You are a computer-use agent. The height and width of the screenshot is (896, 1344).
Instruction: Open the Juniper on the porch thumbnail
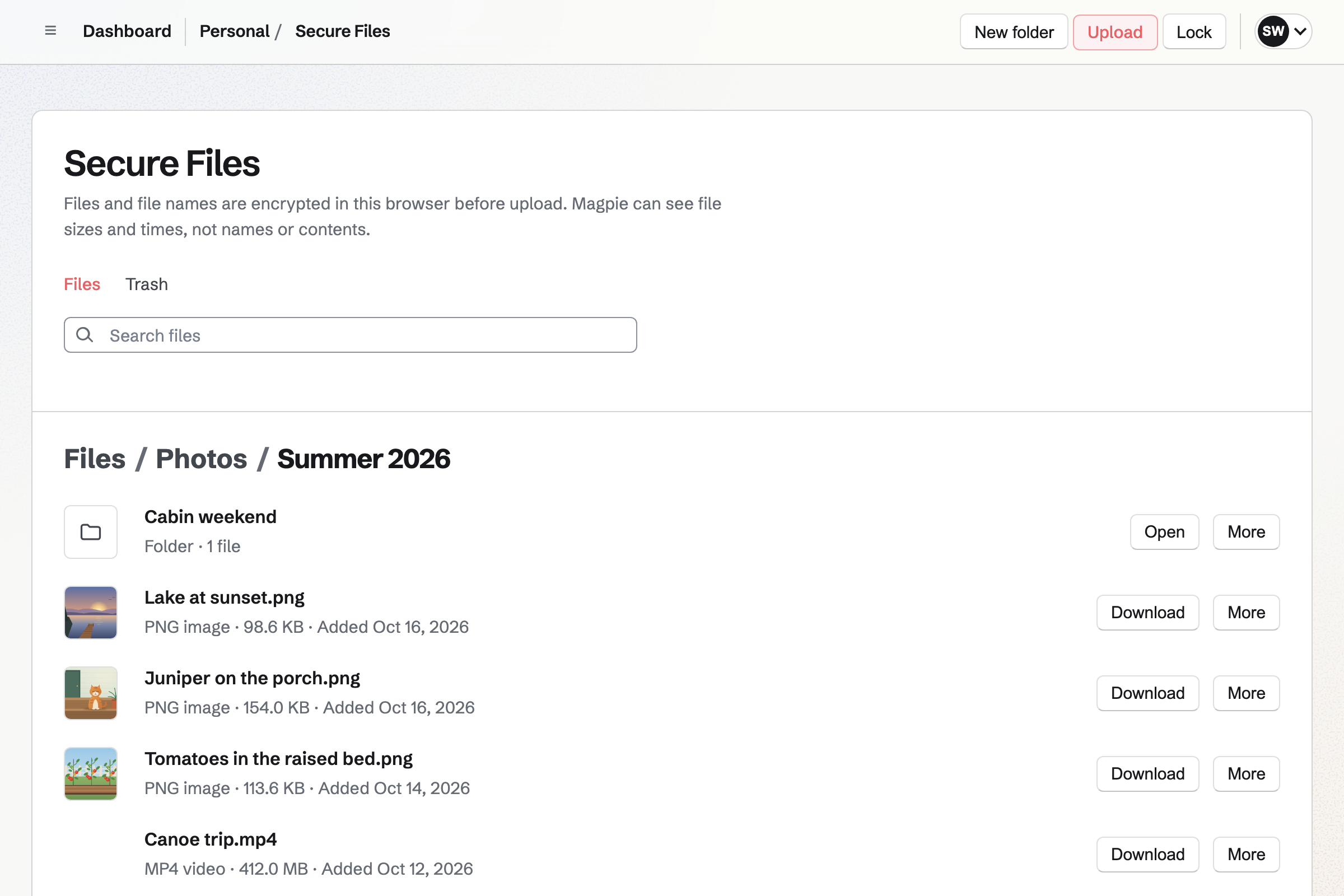pyautogui.click(x=91, y=693)
